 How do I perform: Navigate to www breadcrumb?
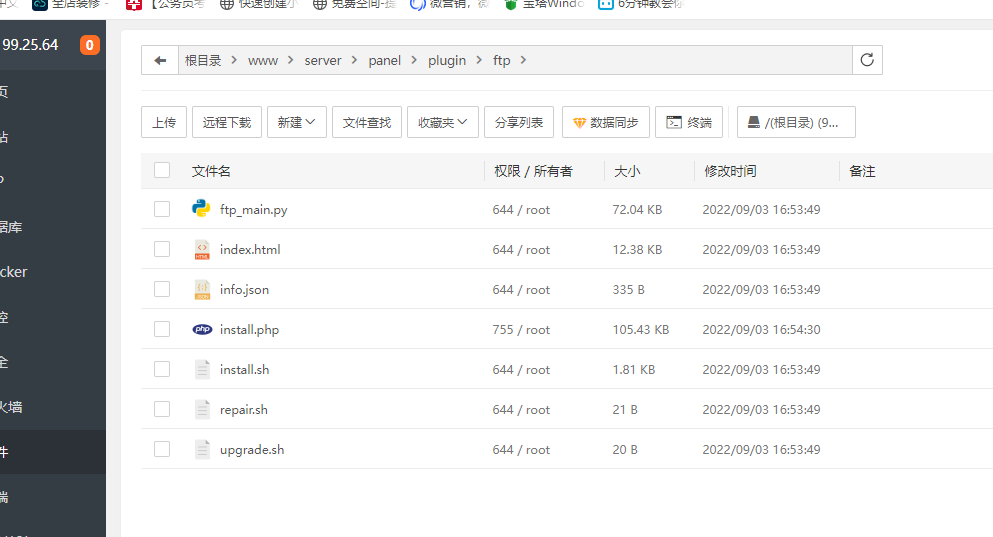(263, 60)
